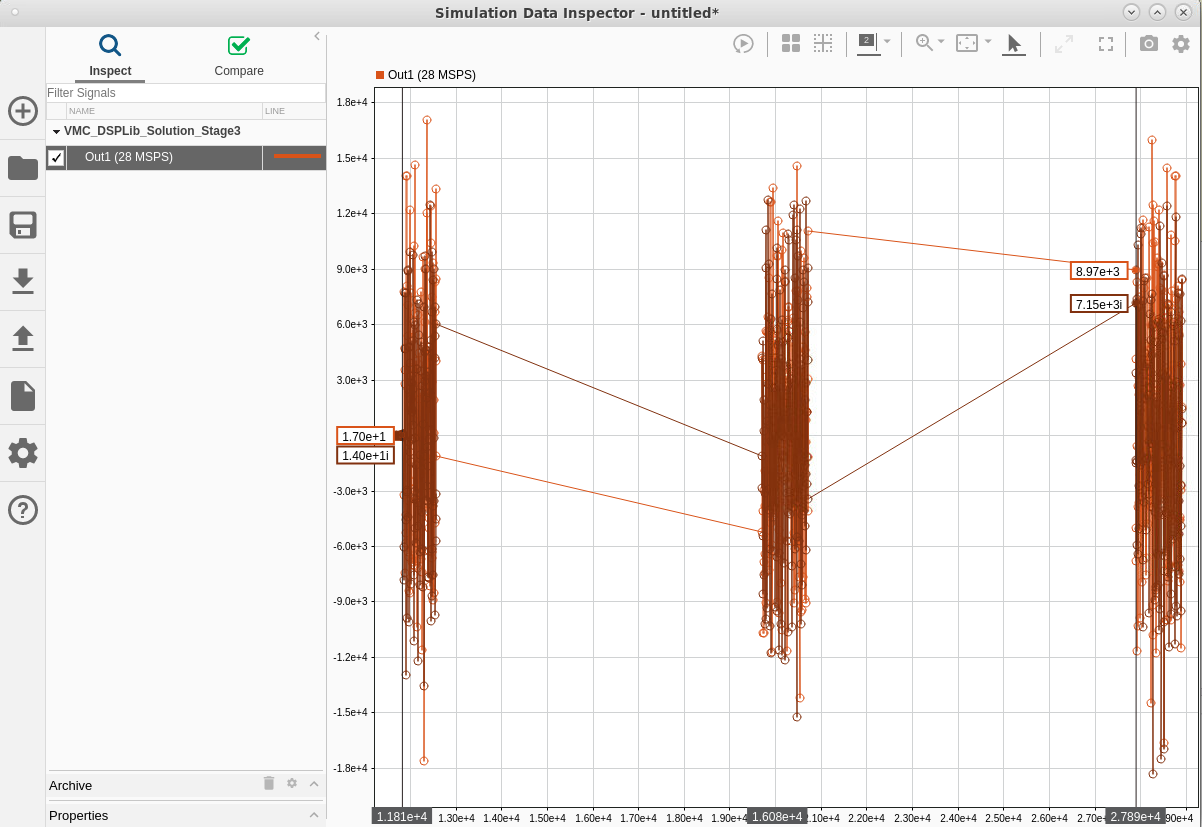This screenshot has height=827, width=1202.
Task: Click the Filter Signals input field
Action: click(186, 93)
